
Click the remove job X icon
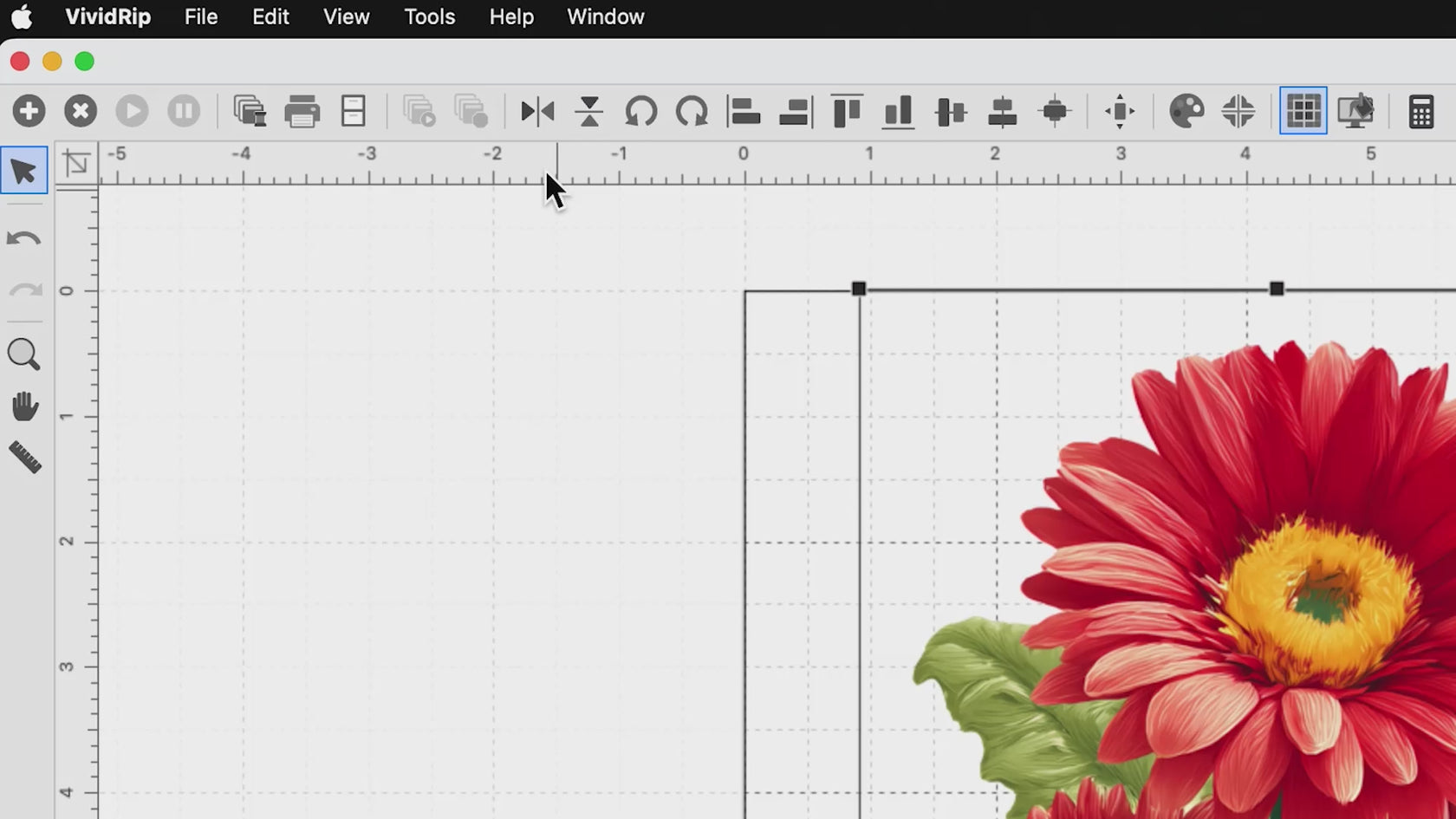[81, 111]
